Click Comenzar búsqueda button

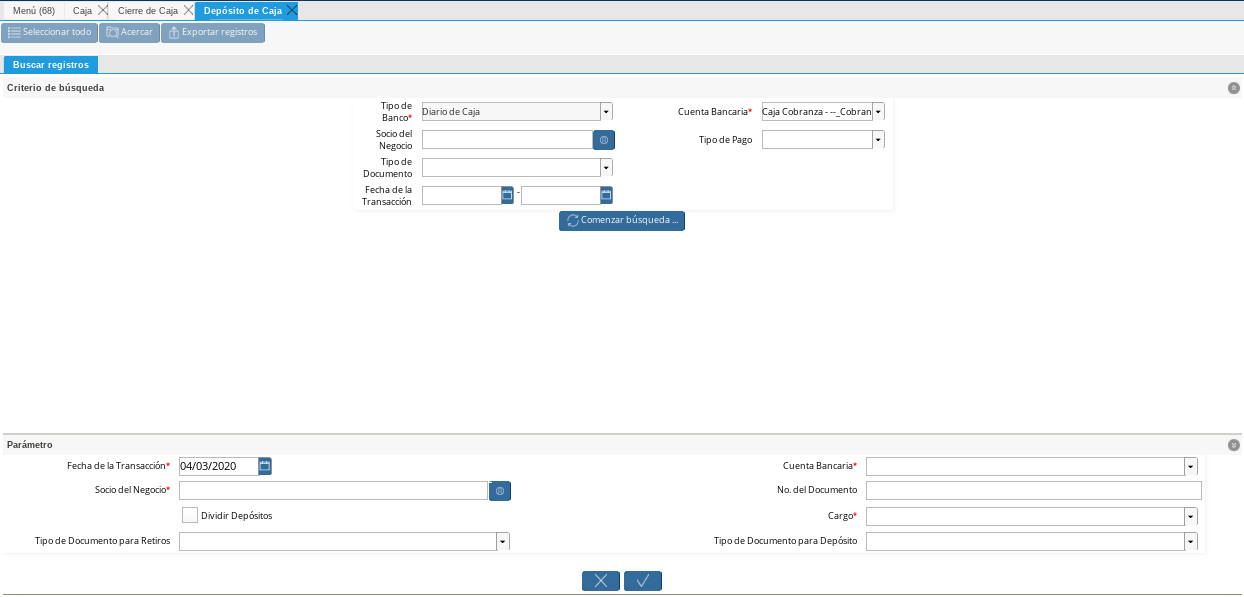(x=622, y=221)
